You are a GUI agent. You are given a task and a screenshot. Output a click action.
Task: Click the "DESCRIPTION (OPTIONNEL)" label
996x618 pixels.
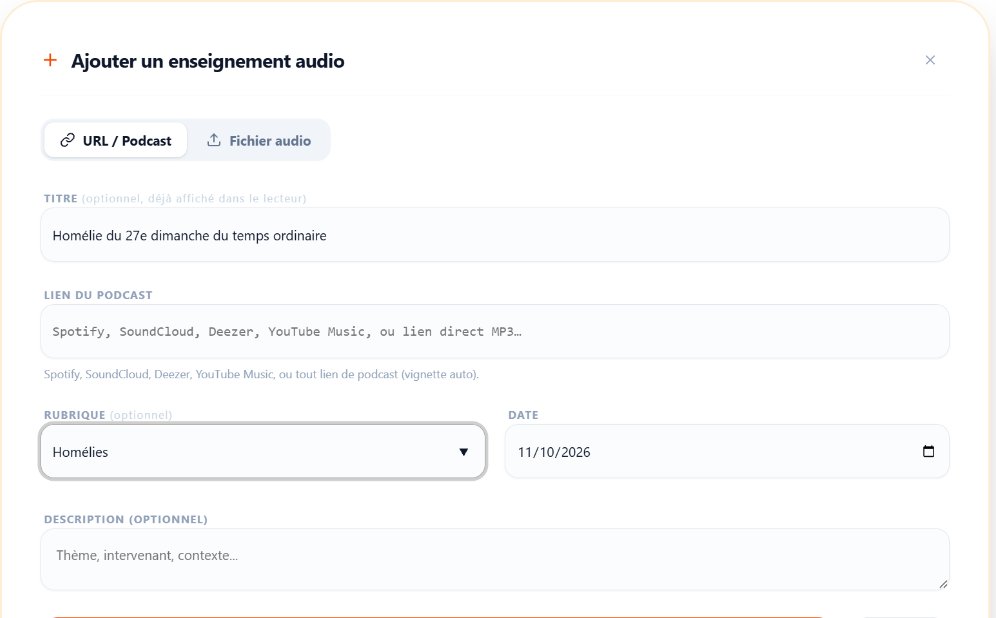pos(126,520)
